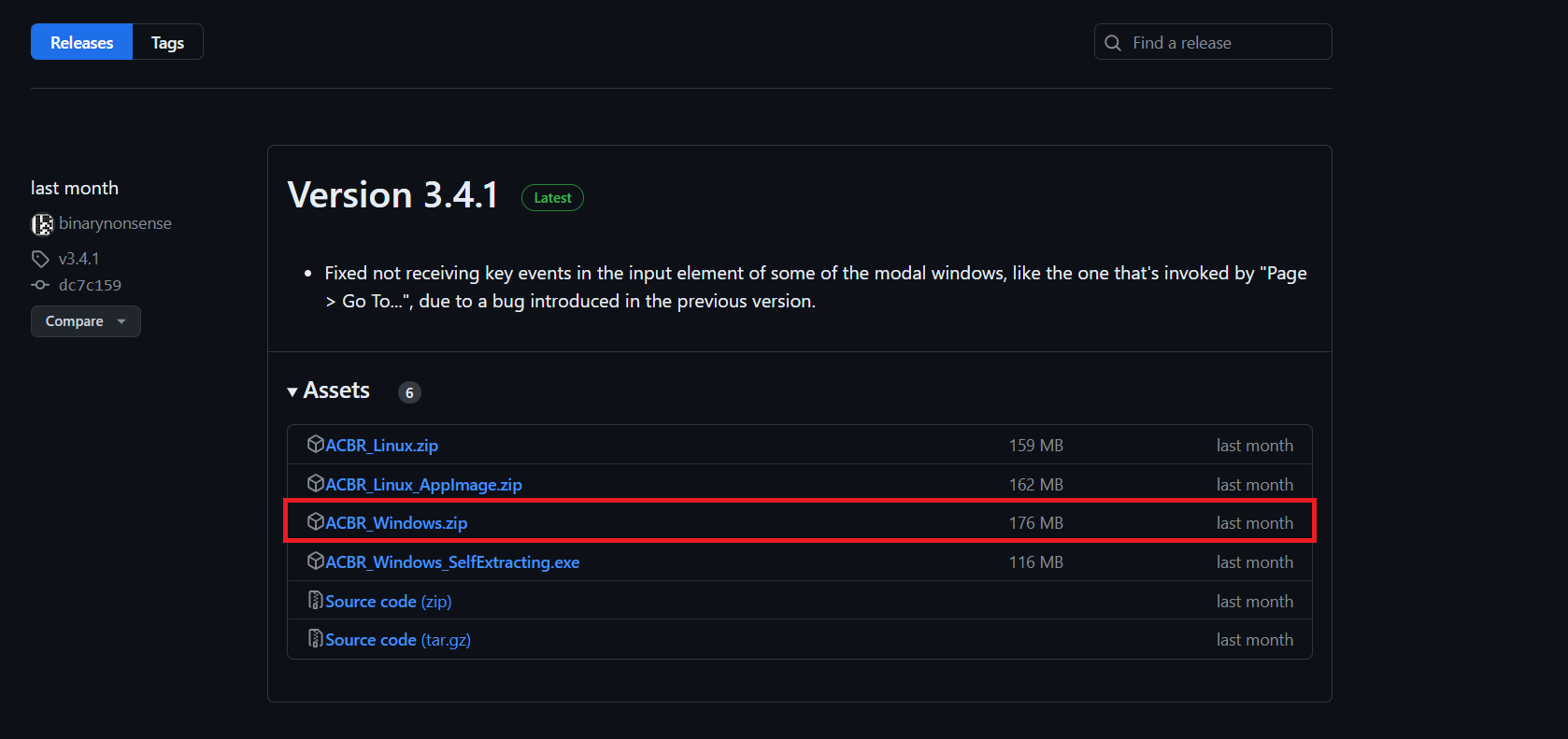Viewport: 1568px width, 739px height.
Task: Click the Latest release badge
Action: 552,198
